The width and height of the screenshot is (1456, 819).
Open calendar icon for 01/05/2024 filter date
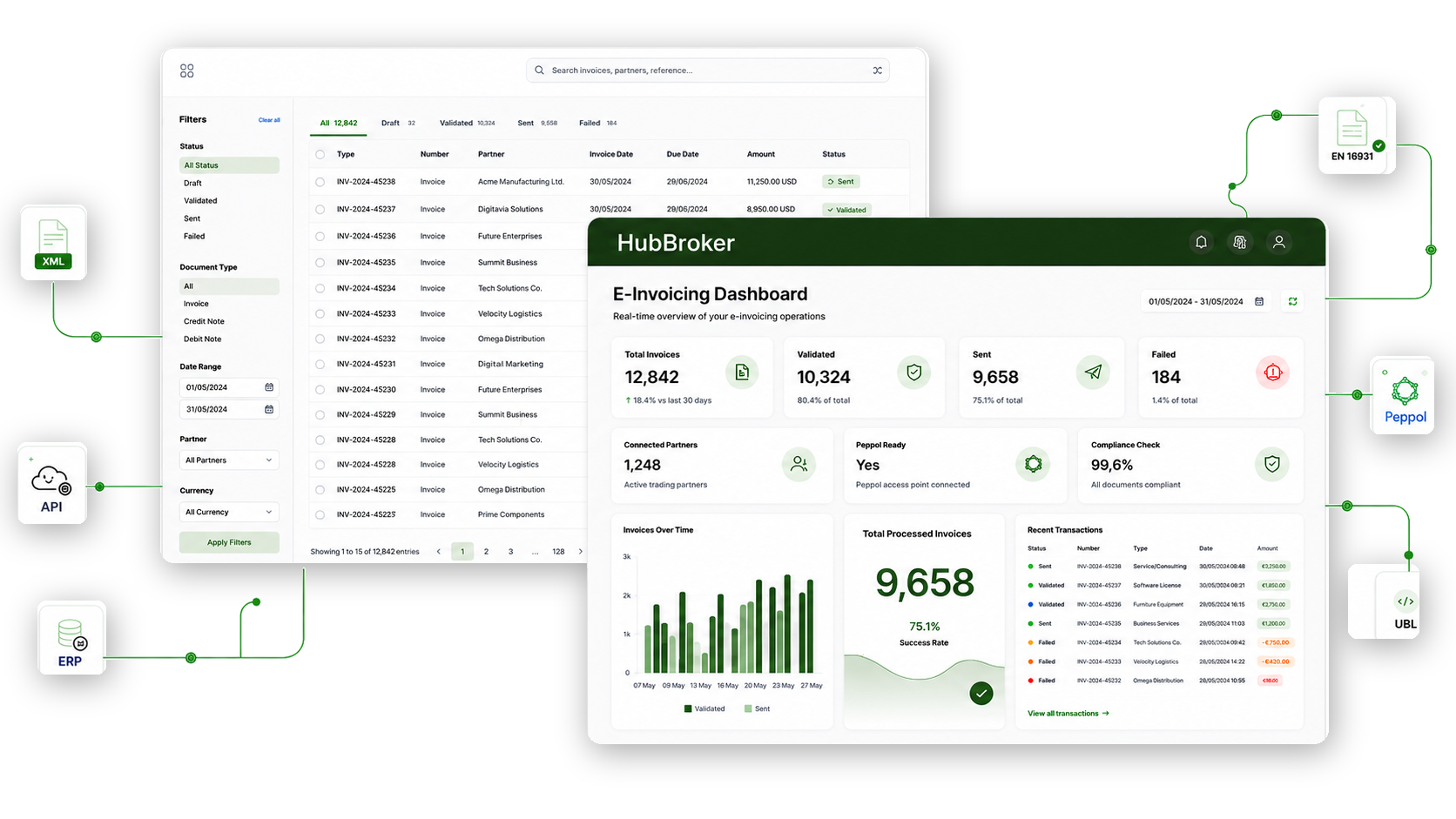tap(269, 387)
